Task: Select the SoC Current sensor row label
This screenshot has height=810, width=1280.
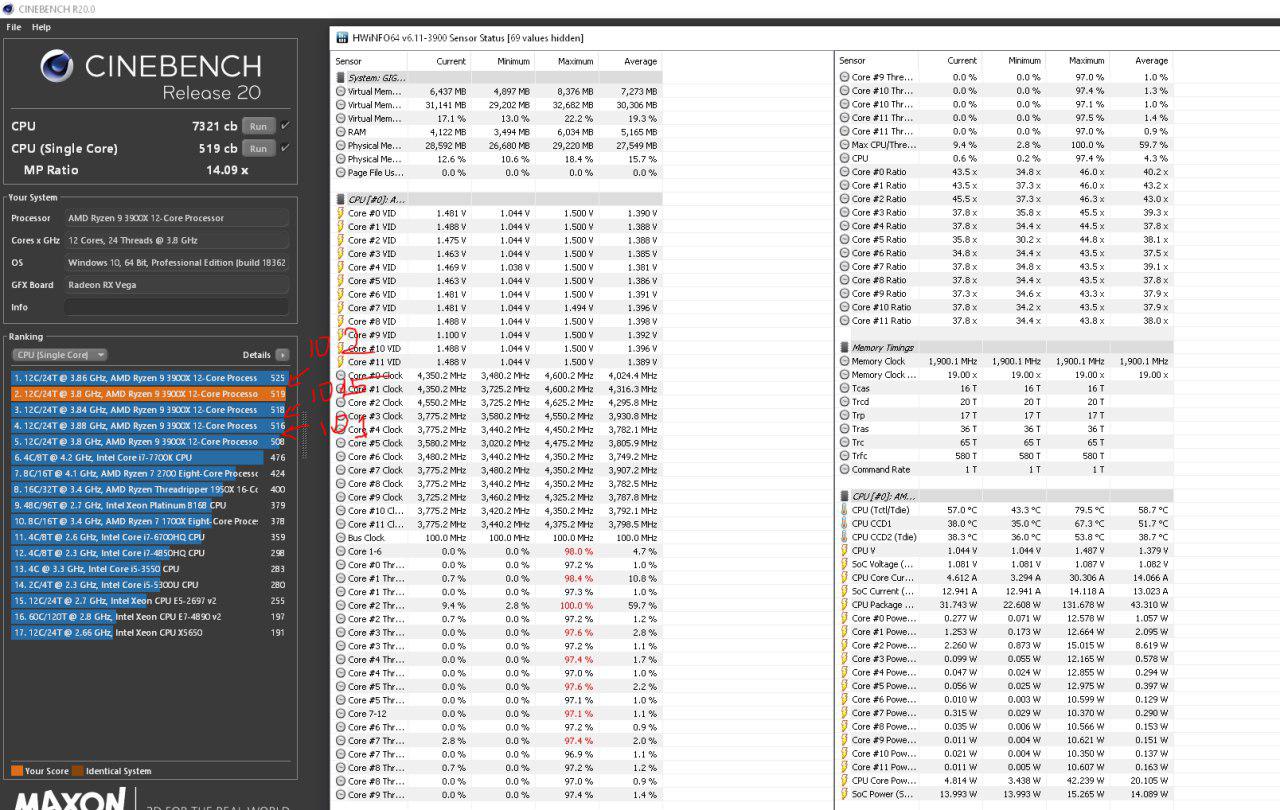Action: point(882,591)
